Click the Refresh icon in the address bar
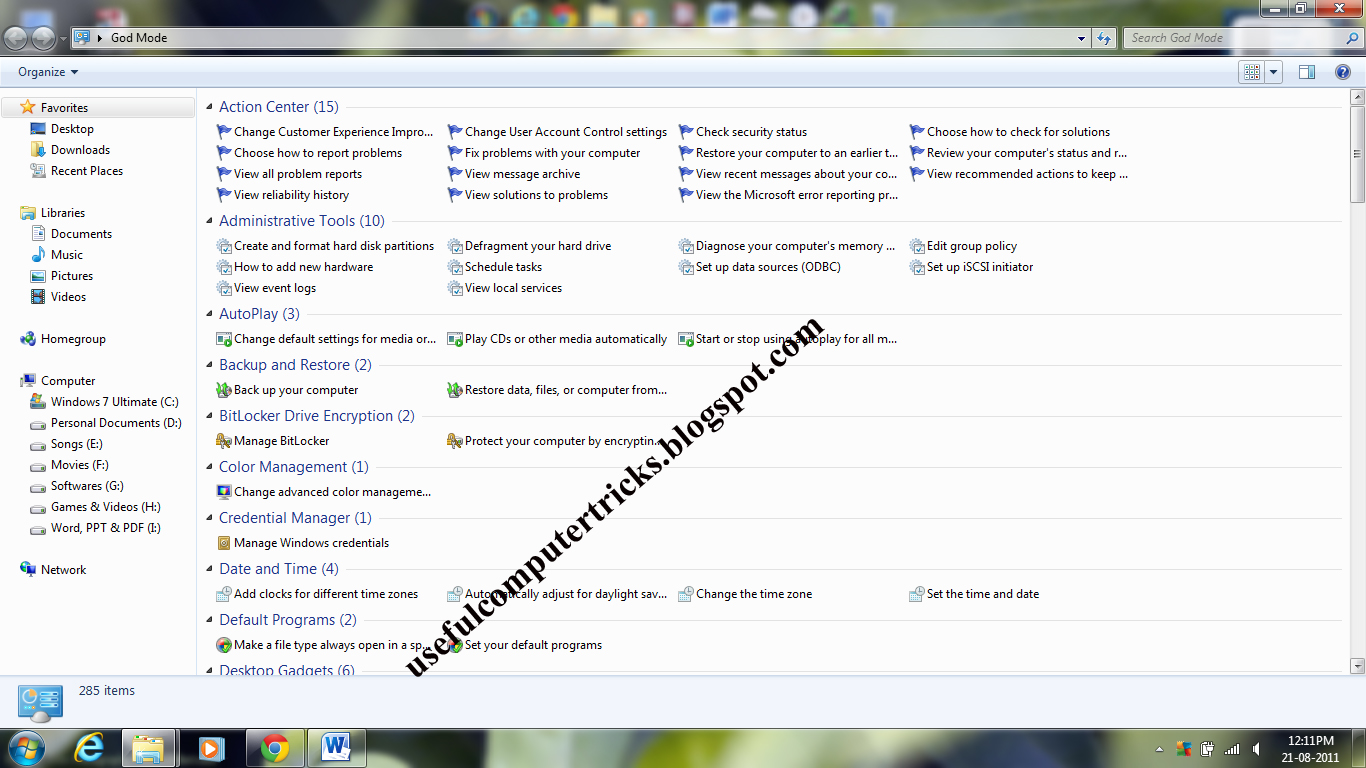Viewport: 1366px width, 768px height. click(1101, 37)
